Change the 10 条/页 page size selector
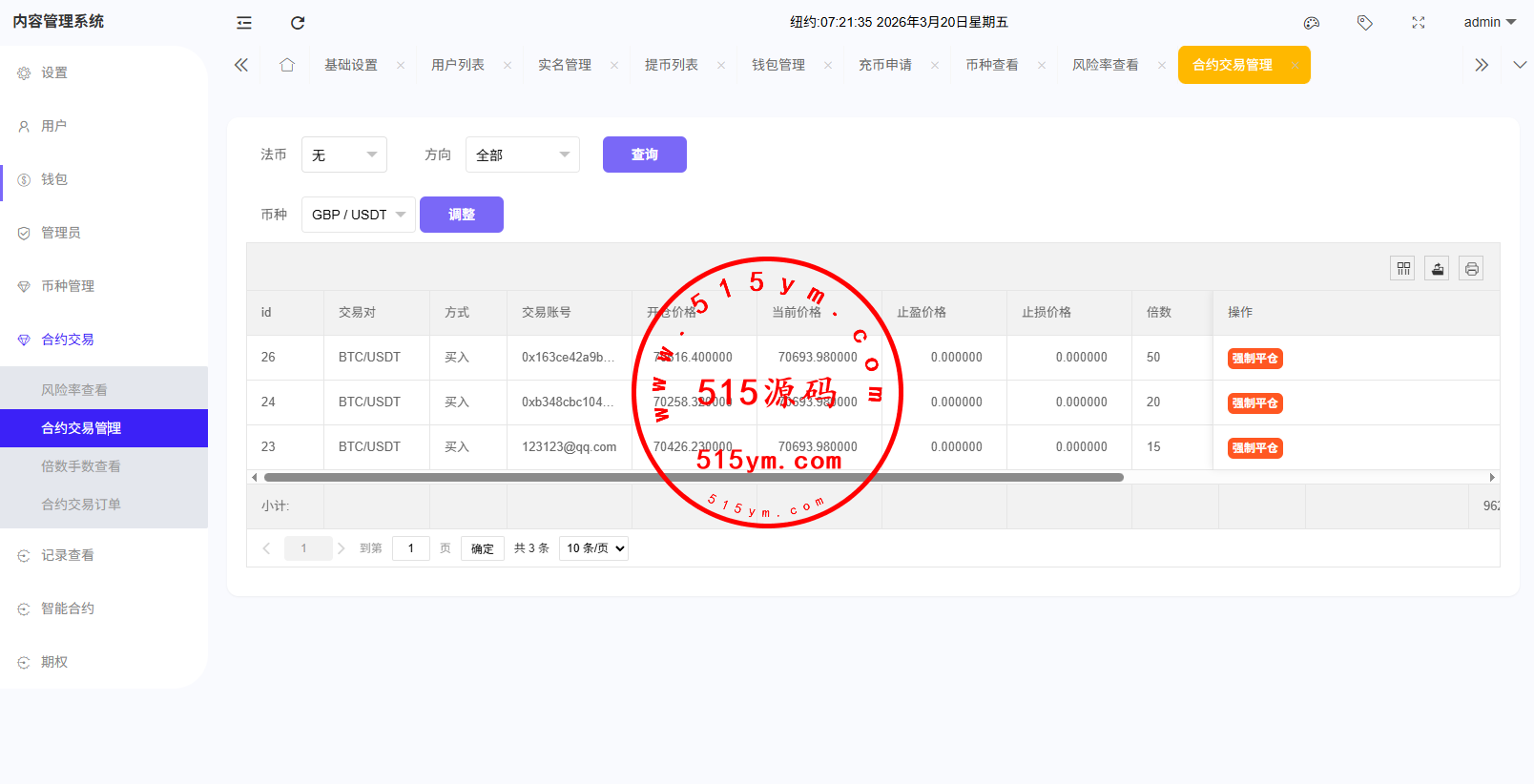 (593, 548)
